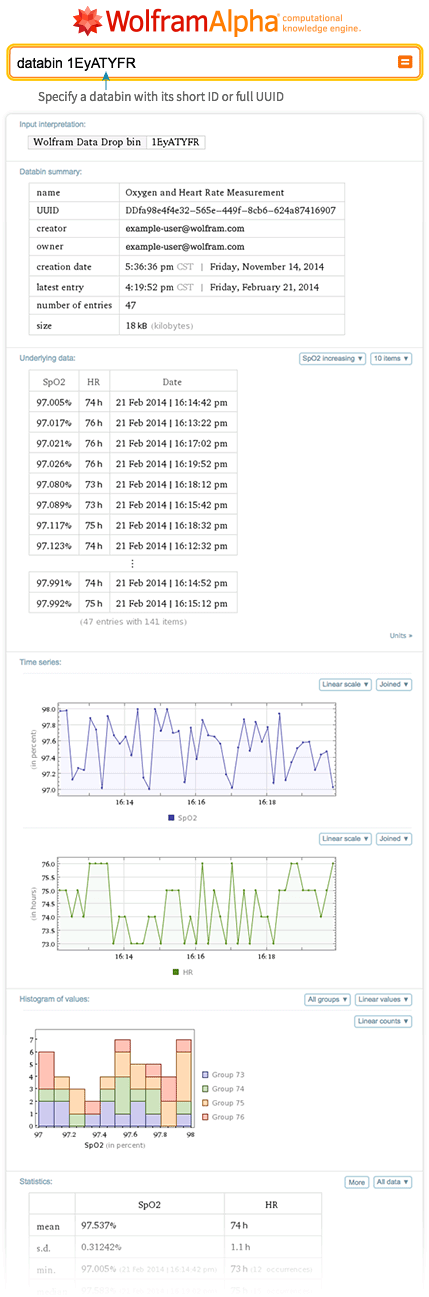The height and width of the screenshot is (1297, 429).
Task: Click the 97.080% SpO2 cell
Action: coord(54,484)
